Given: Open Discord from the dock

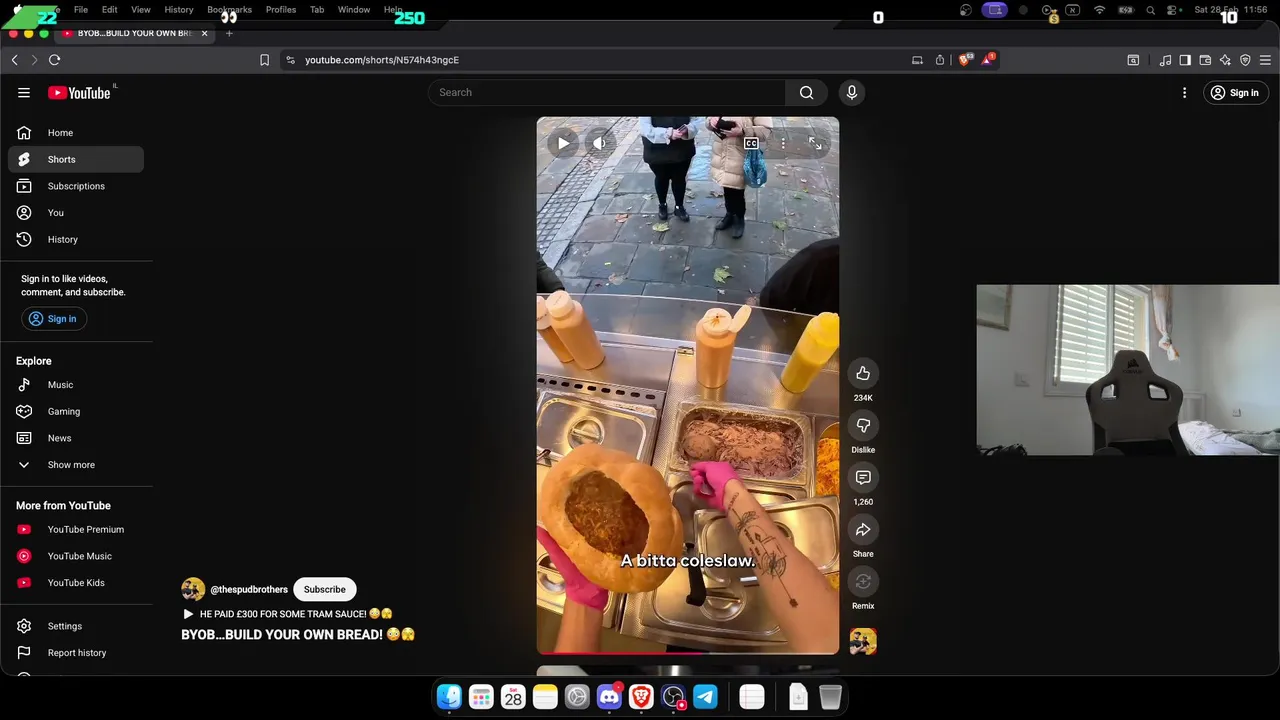Looking at the screenshot, I should [609, 697].
